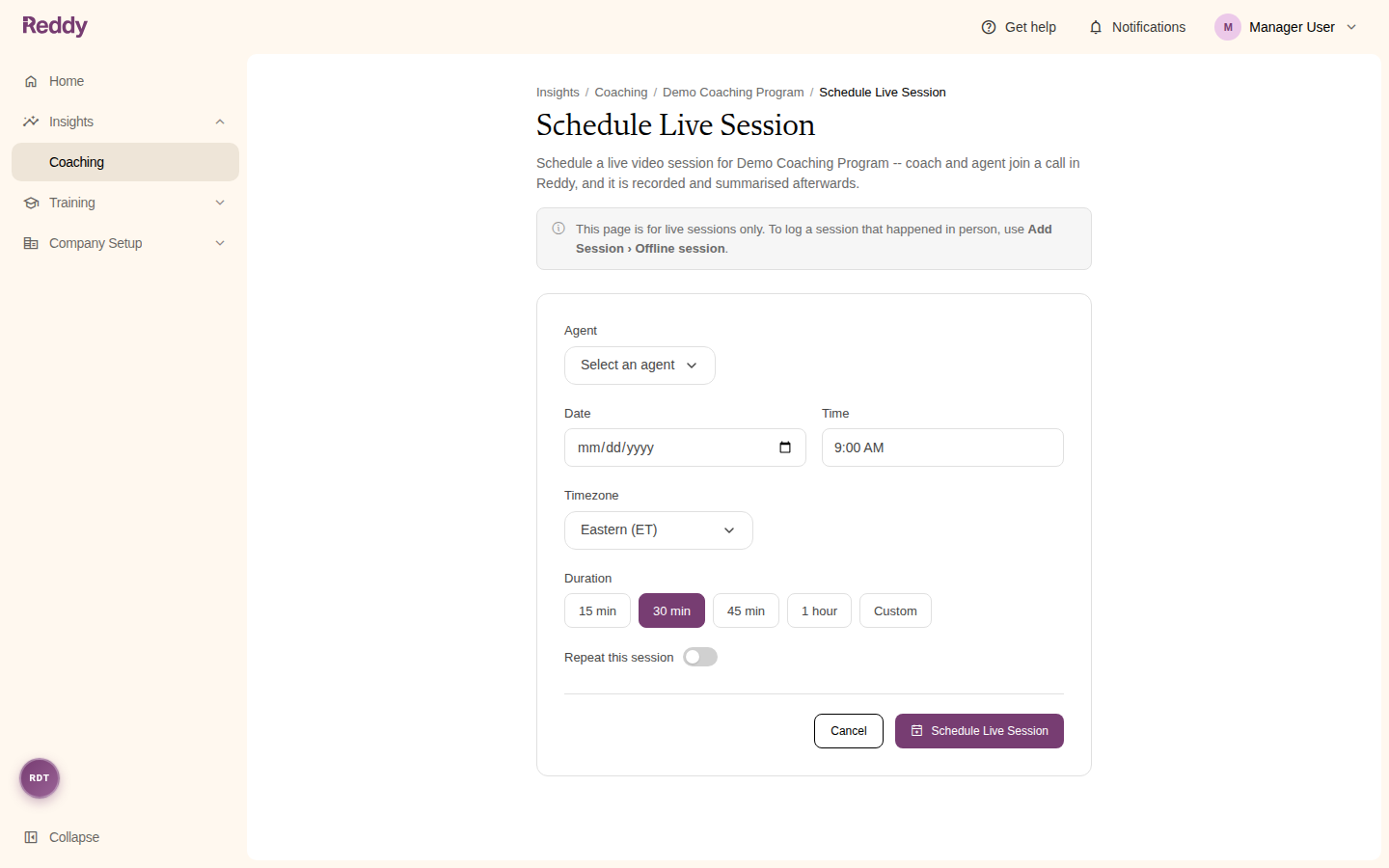Screen dimensions: 1389x868
Task: Click the info icon in notice banner
Action: coord(558,229)
